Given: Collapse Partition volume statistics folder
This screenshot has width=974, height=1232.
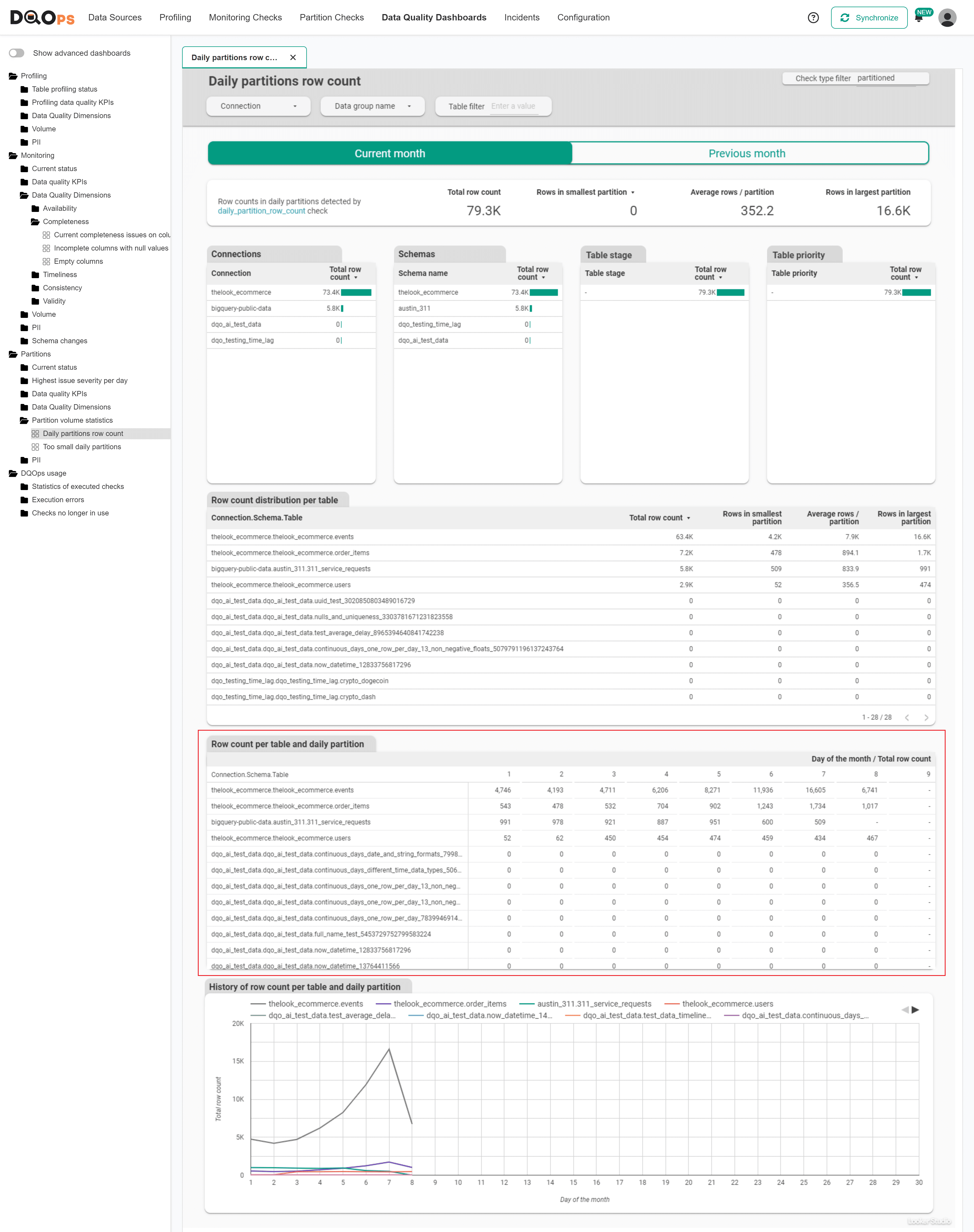Looking at the screenshot, I should pyautogui.click(x=24, y=421).
